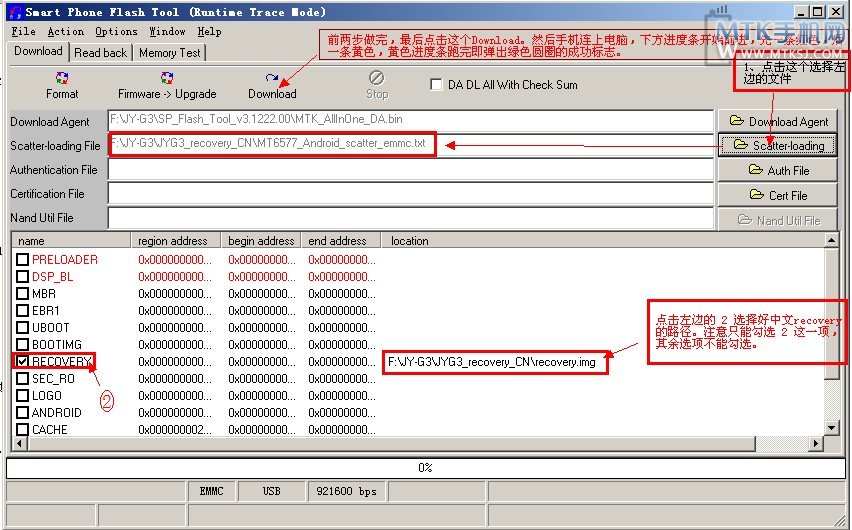The height and width of the screenshot is (530, 852).
Task: Open the Auth File browse button
Action: [778, 170]
